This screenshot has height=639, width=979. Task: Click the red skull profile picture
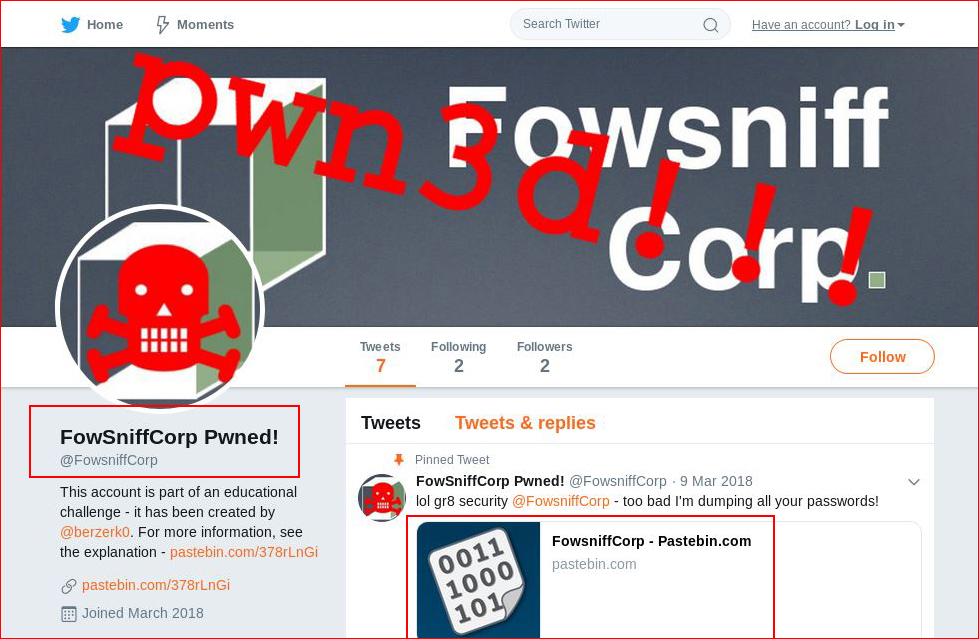[x=160, y=308]
